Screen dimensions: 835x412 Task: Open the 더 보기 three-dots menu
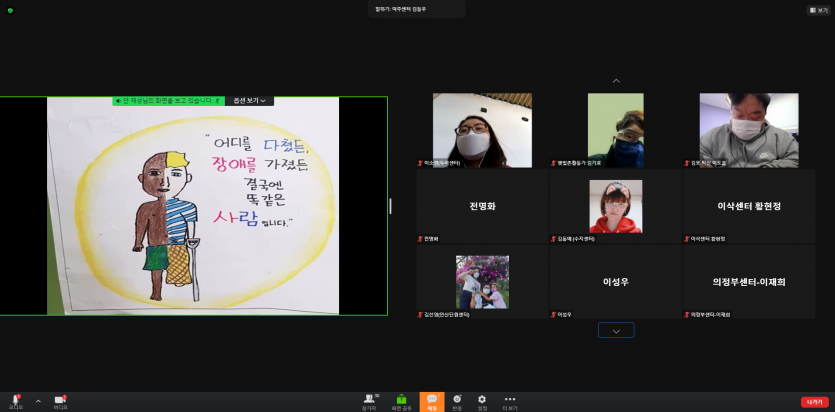point(510,400)
